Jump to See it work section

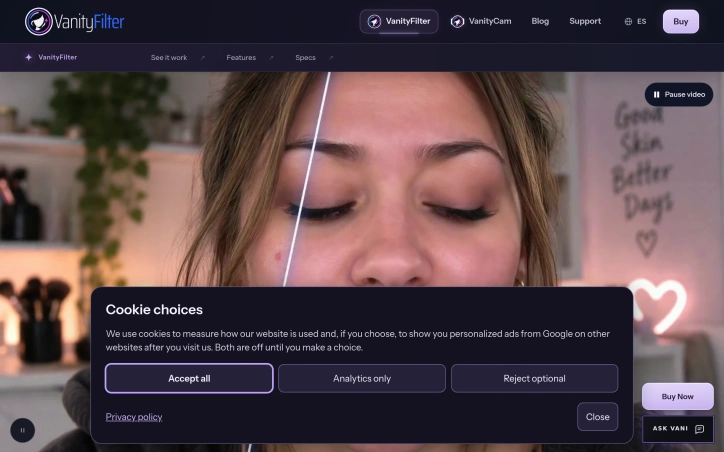coord(169,58)
